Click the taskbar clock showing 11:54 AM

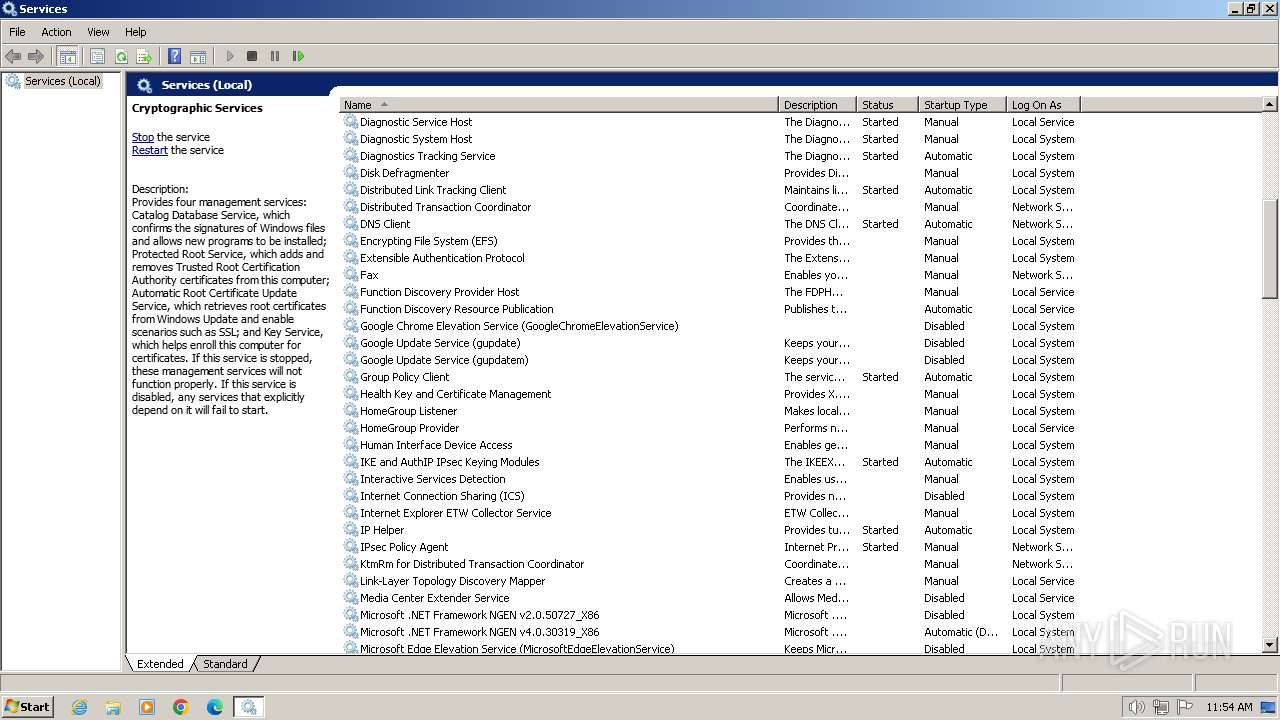pyautogui.click(x=1229, y=707)
